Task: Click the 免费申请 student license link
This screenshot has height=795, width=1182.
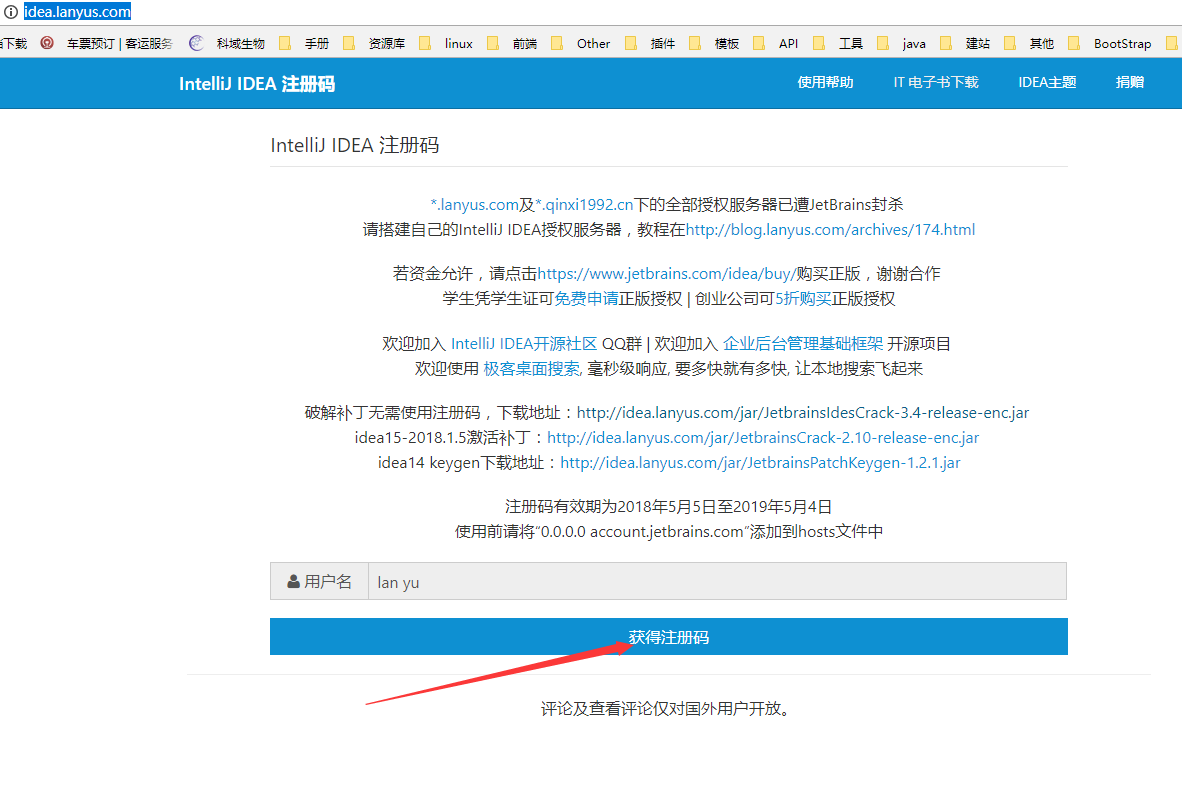Action: 586,299
